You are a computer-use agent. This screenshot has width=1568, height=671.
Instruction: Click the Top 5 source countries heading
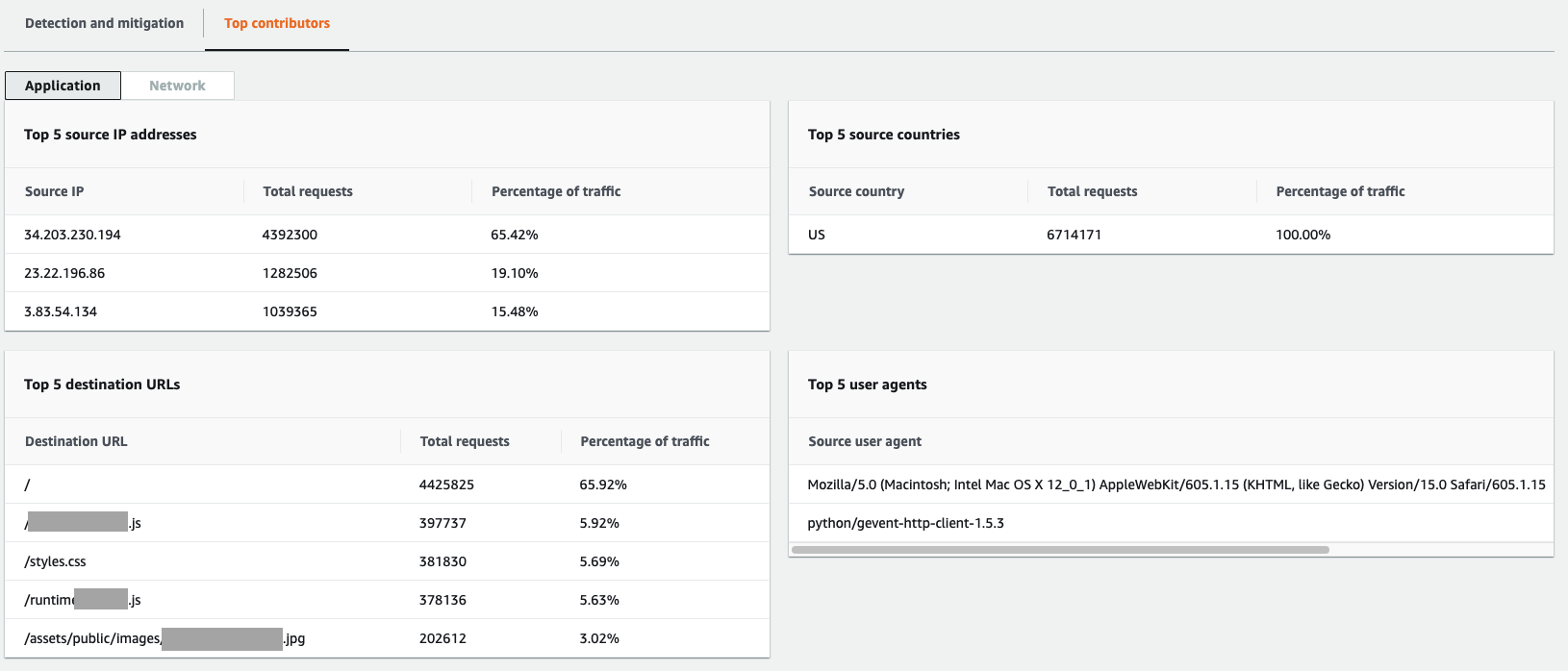pos(883,135)
